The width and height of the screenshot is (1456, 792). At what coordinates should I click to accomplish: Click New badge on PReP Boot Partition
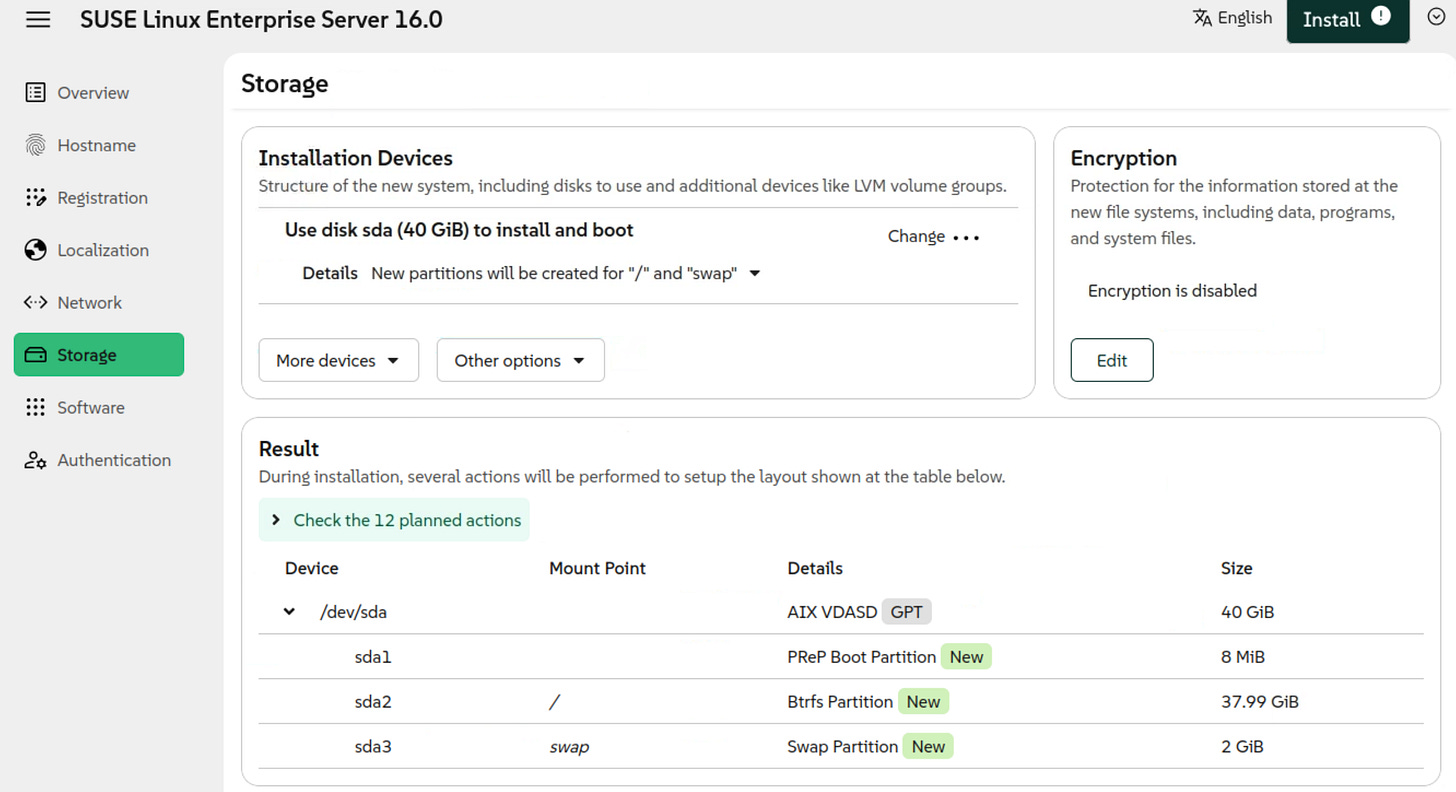967,657
